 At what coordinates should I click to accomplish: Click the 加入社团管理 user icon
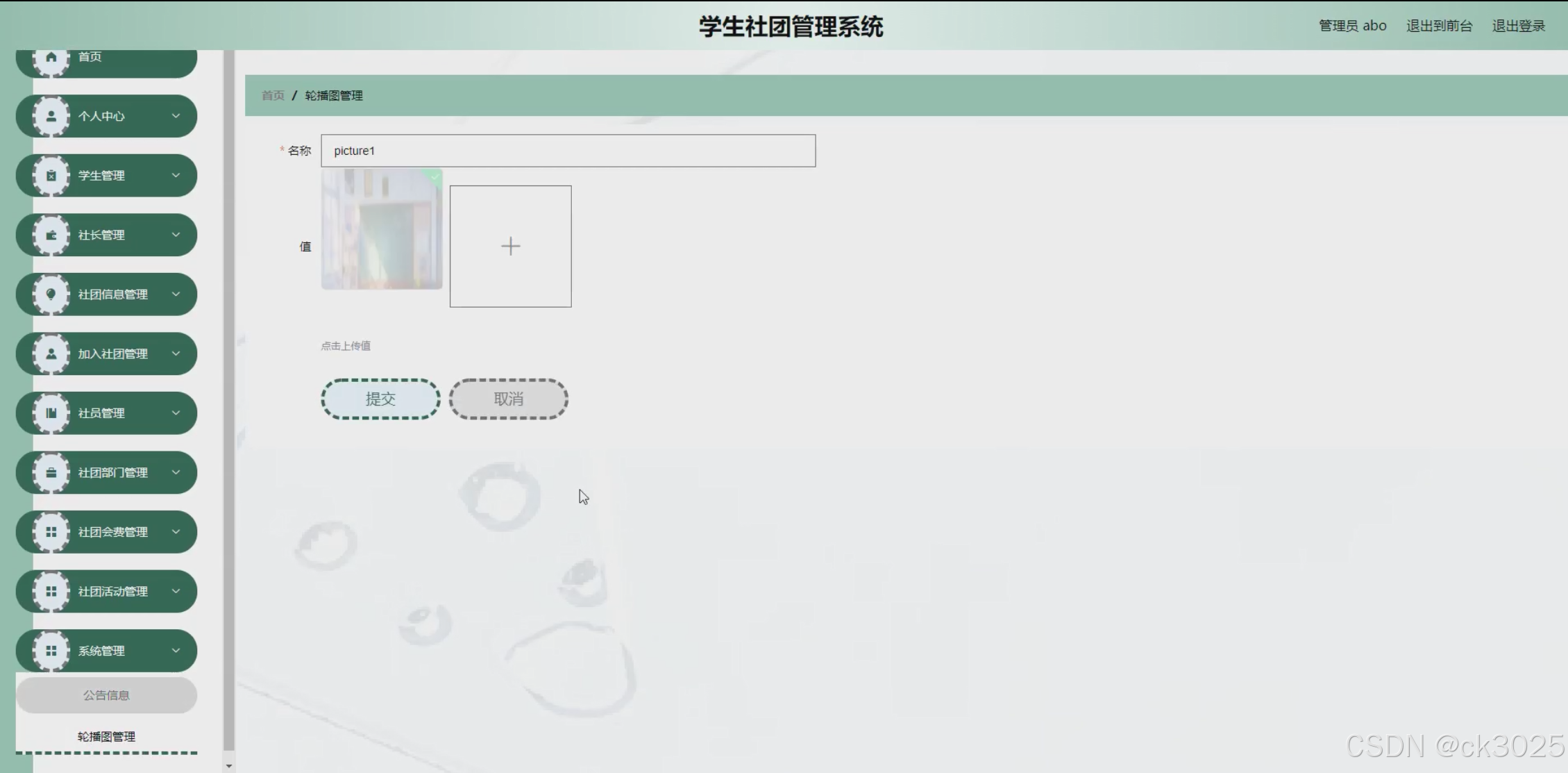click(x=51, y=354)
